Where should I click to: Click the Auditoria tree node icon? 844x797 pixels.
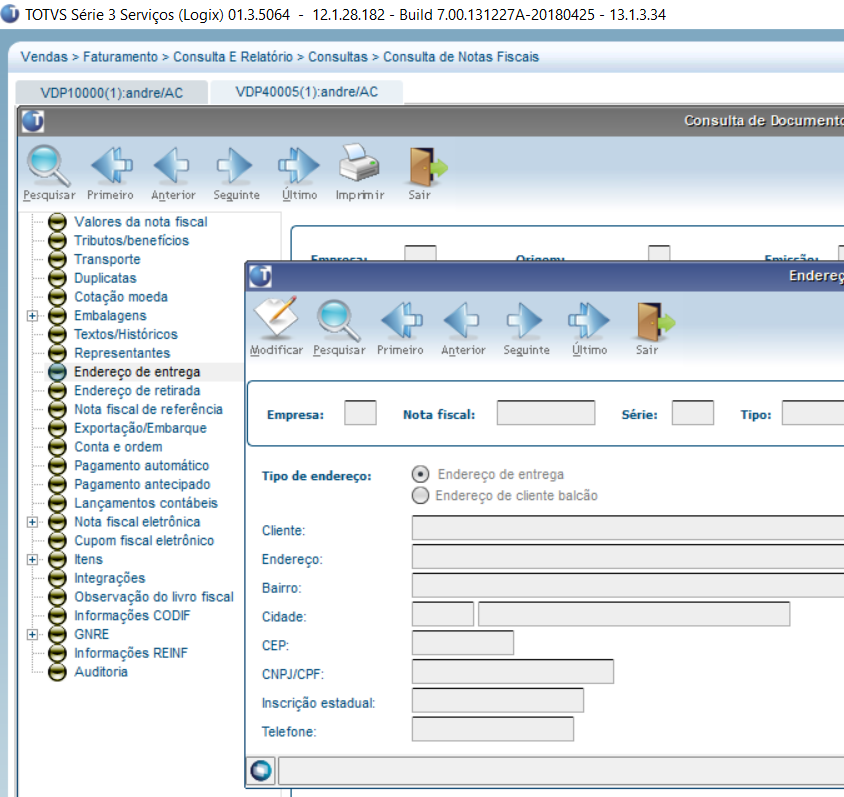(x=57, y=672)
